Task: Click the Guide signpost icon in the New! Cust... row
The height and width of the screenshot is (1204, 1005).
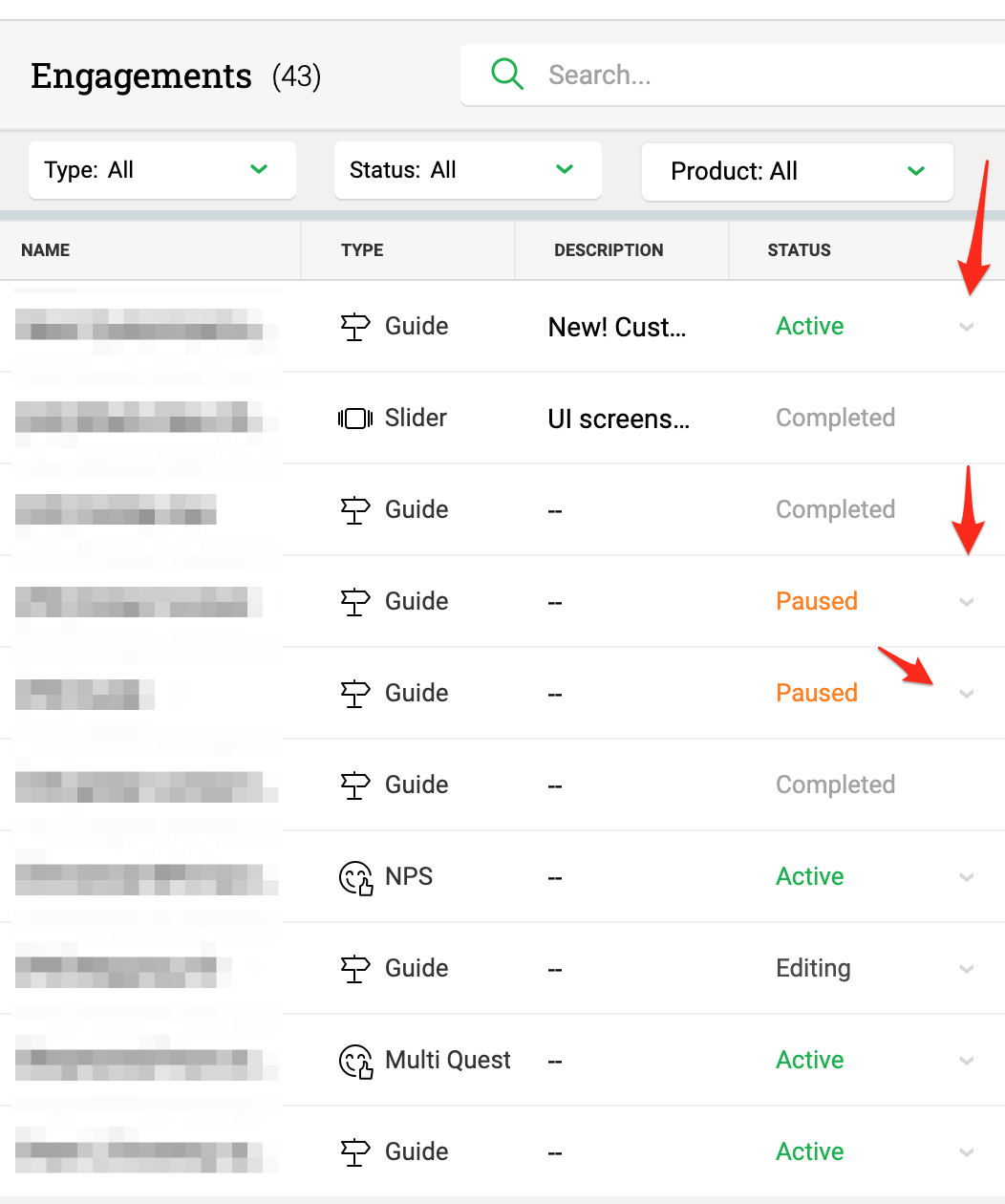Action: coord(355,327)
